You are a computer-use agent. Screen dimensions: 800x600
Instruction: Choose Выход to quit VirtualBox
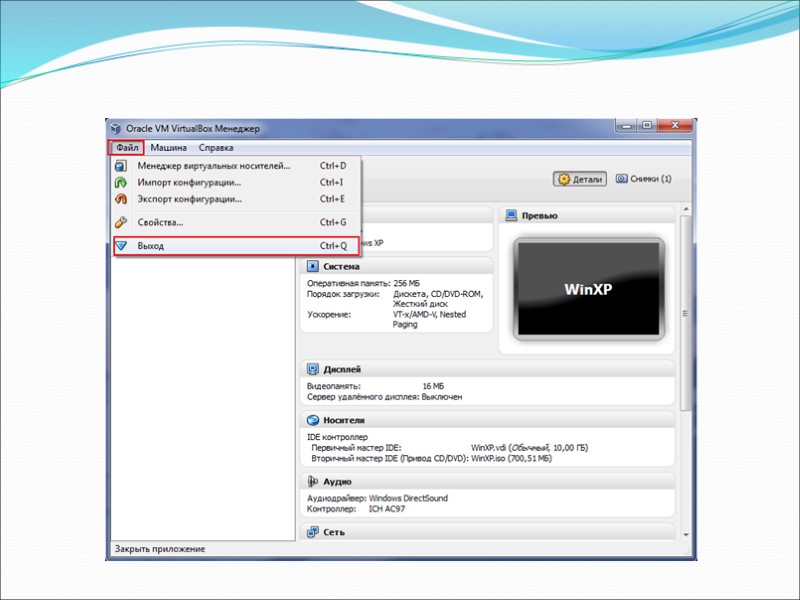[237, 246]
